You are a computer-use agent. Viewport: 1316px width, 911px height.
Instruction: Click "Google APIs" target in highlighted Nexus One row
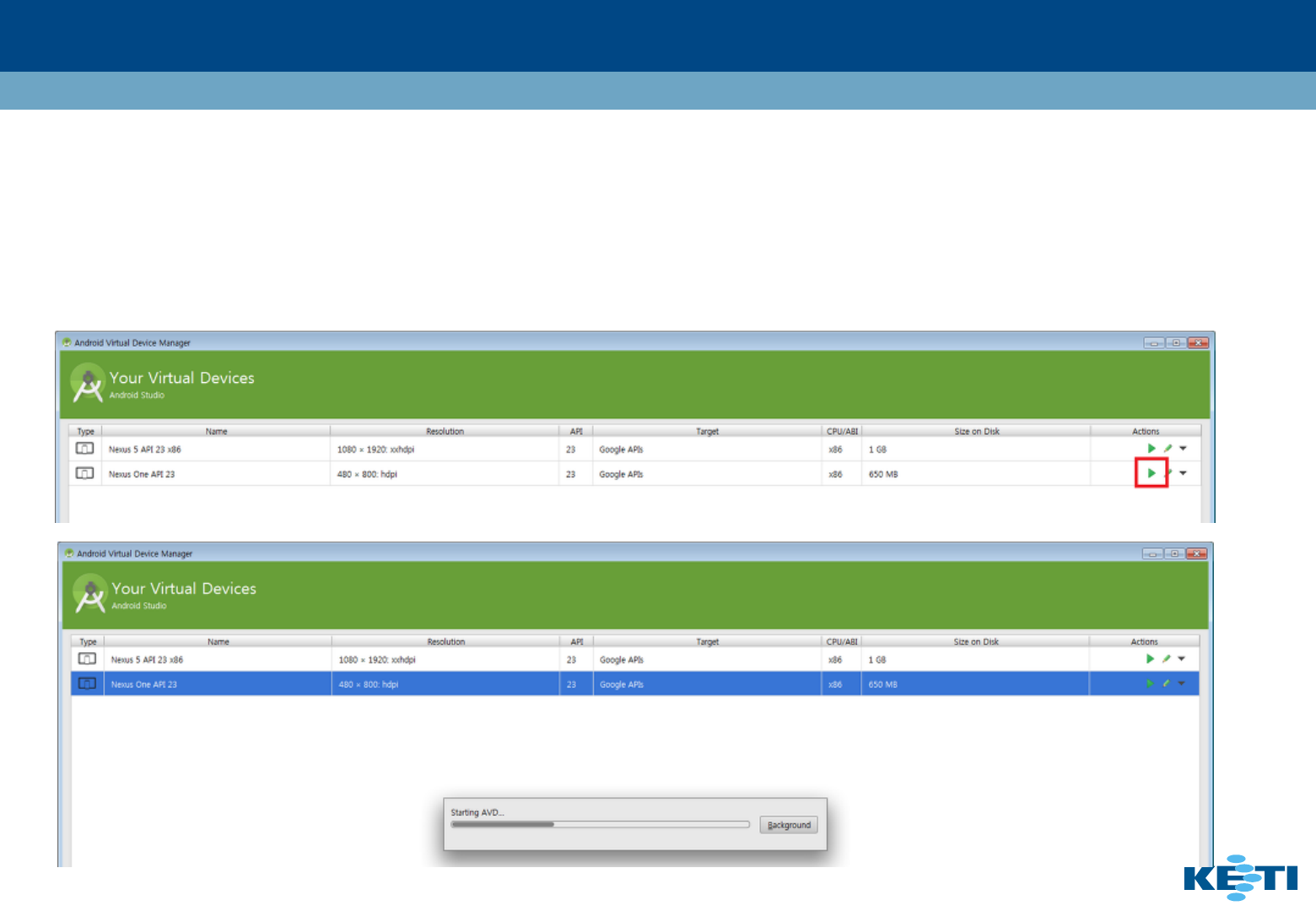coord(622,684)
